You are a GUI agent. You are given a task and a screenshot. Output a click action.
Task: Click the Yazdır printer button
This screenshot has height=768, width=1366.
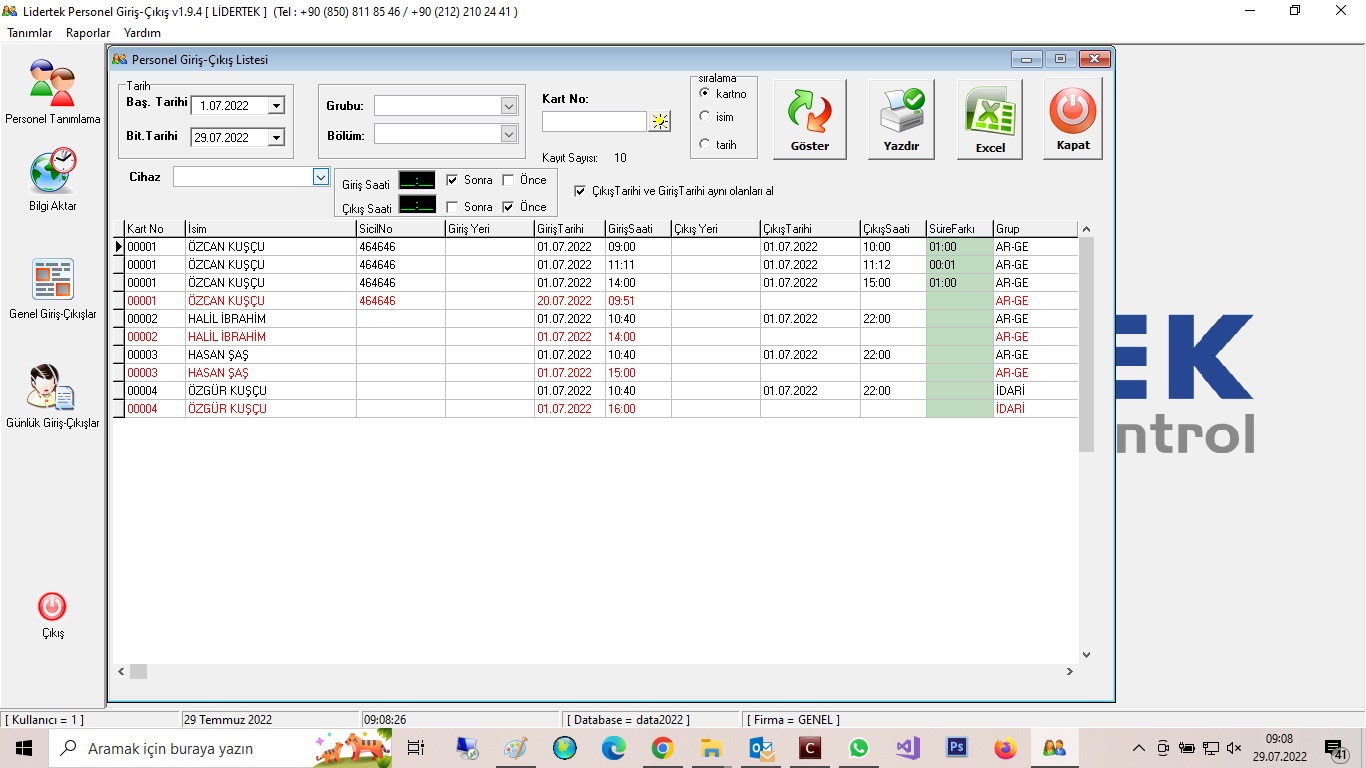click(901, 119)
